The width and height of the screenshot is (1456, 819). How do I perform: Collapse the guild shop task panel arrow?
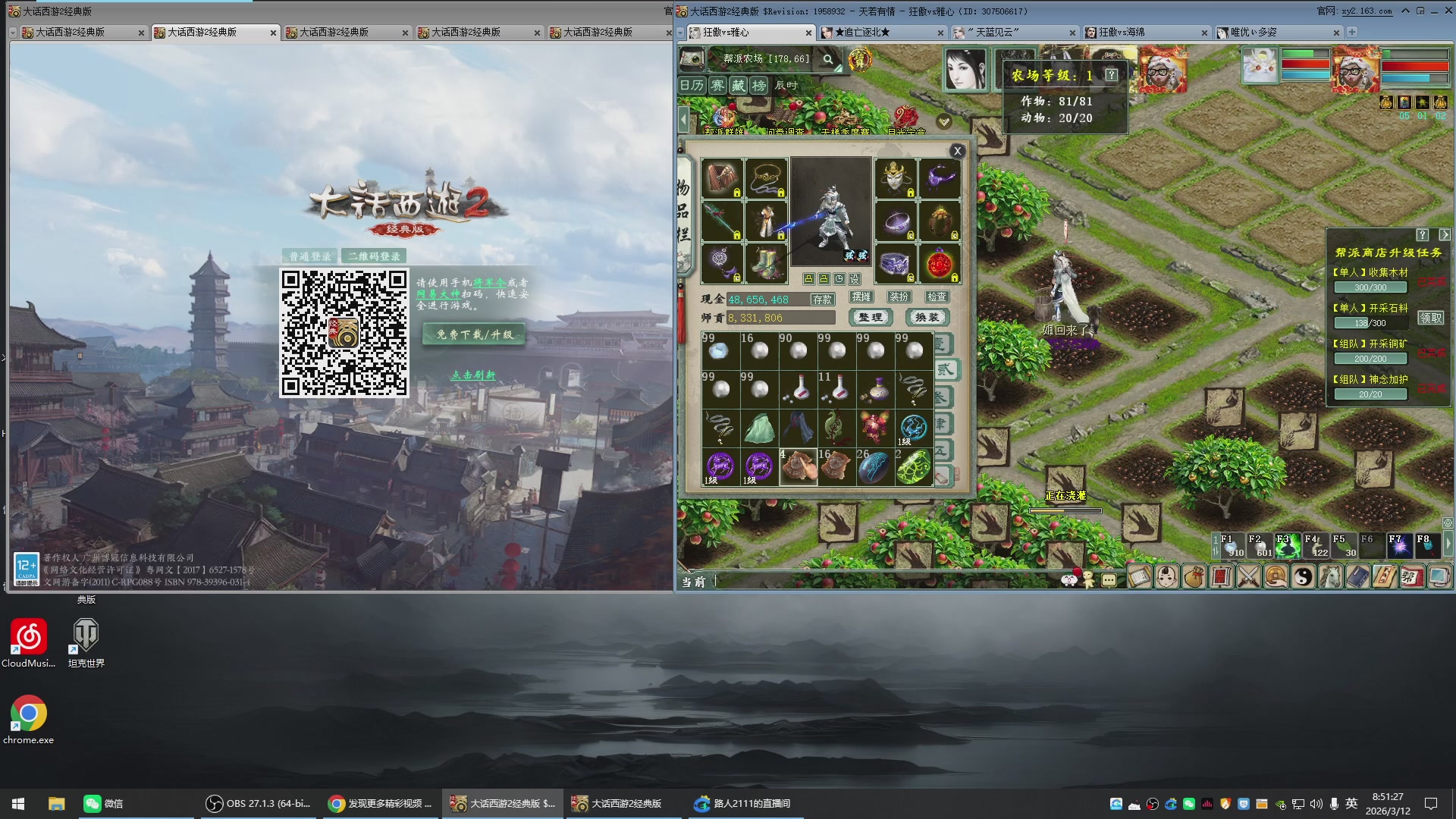1445,235
